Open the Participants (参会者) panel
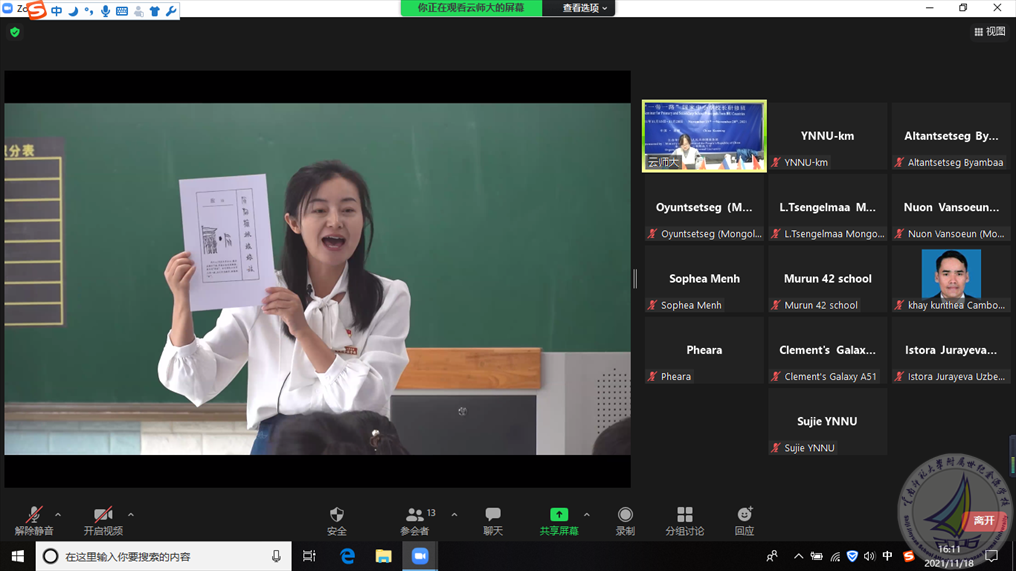This screenshot has height=571, width=1016. click(x=416, y=520)
